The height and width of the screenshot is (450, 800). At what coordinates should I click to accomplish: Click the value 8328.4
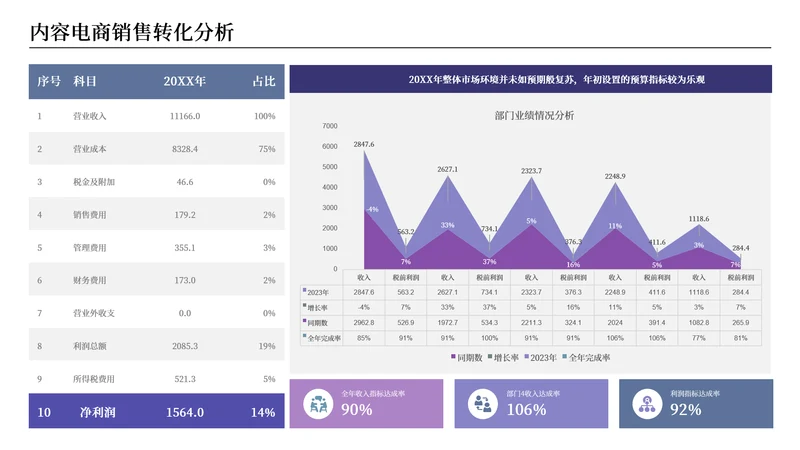pyautogui.click(x=185, y=149)
